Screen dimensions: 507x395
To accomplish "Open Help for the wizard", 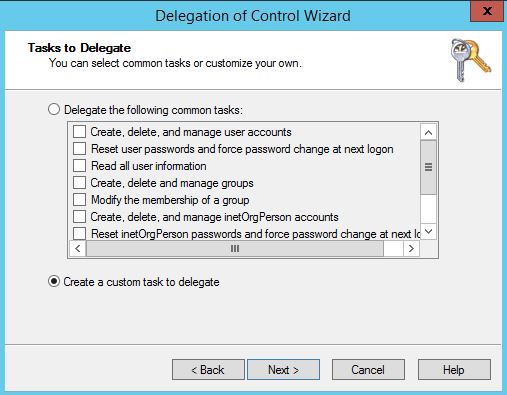I will (454, 370).
